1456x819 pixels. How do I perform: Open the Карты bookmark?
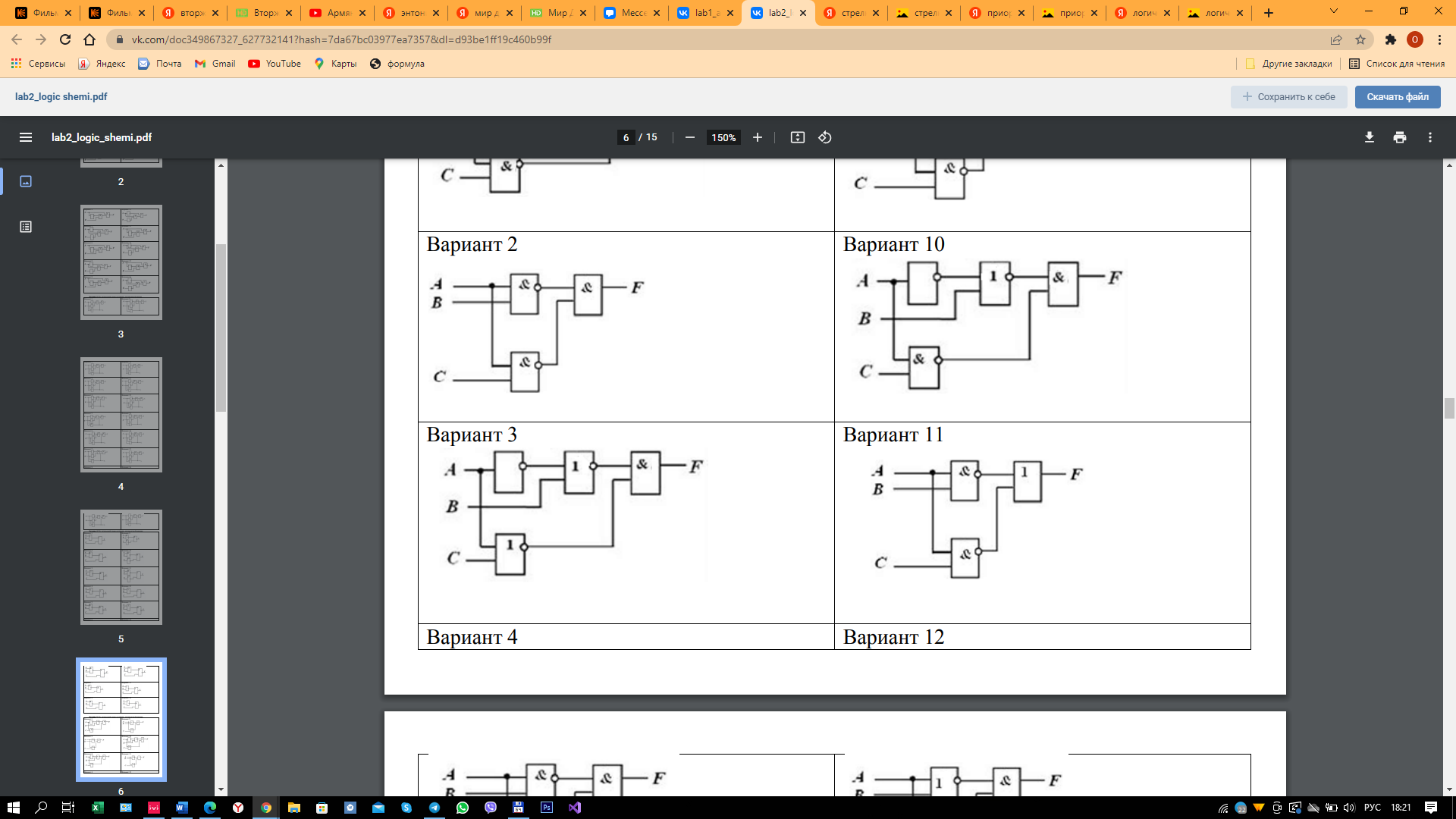point(335,64)
